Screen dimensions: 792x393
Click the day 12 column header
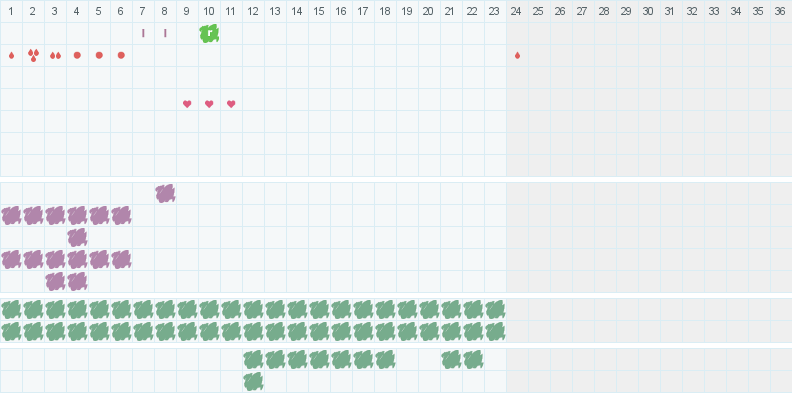253,11
